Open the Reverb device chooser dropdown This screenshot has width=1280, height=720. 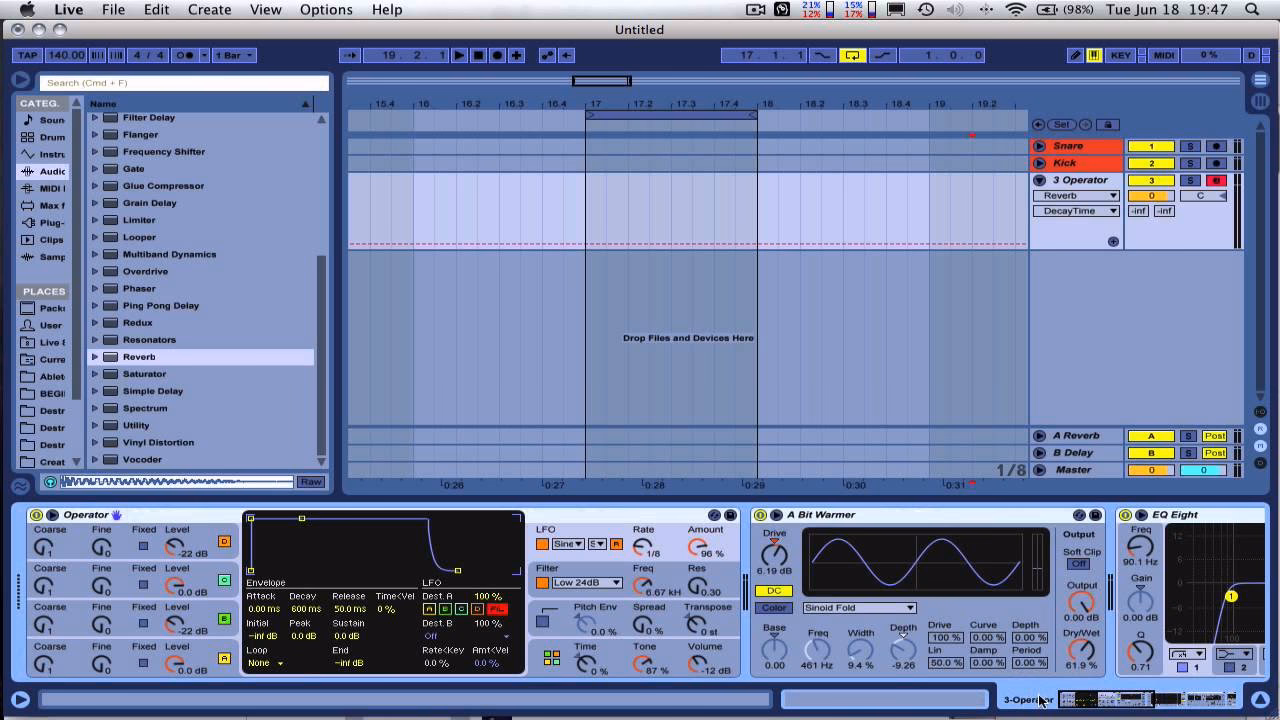pyautogui.click(x=1076, y=195)
